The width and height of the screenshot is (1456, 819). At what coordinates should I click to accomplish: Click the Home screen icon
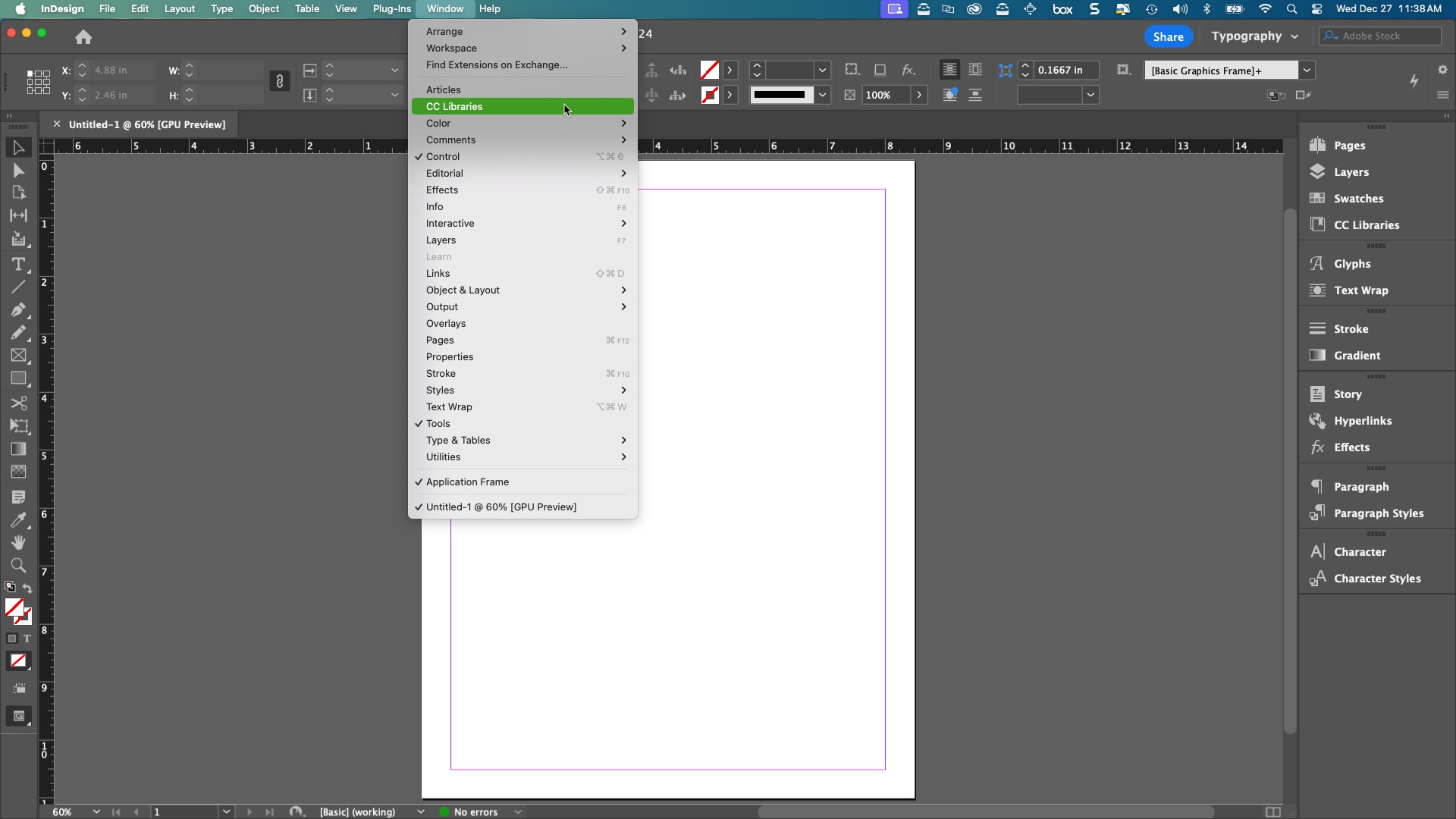[x=83, y=36]
